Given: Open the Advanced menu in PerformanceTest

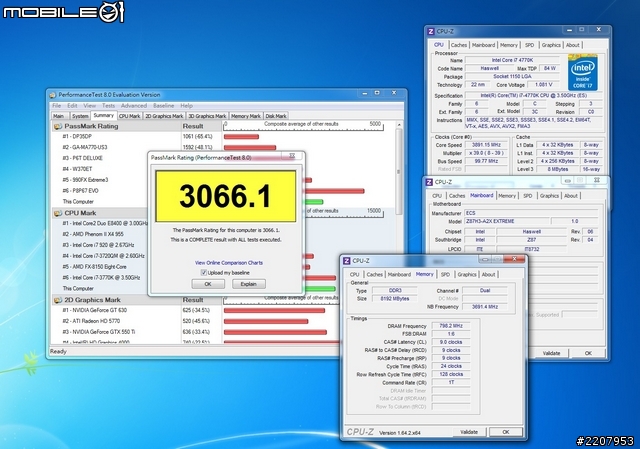Looking at the screenshot, I should coord(133,106).
